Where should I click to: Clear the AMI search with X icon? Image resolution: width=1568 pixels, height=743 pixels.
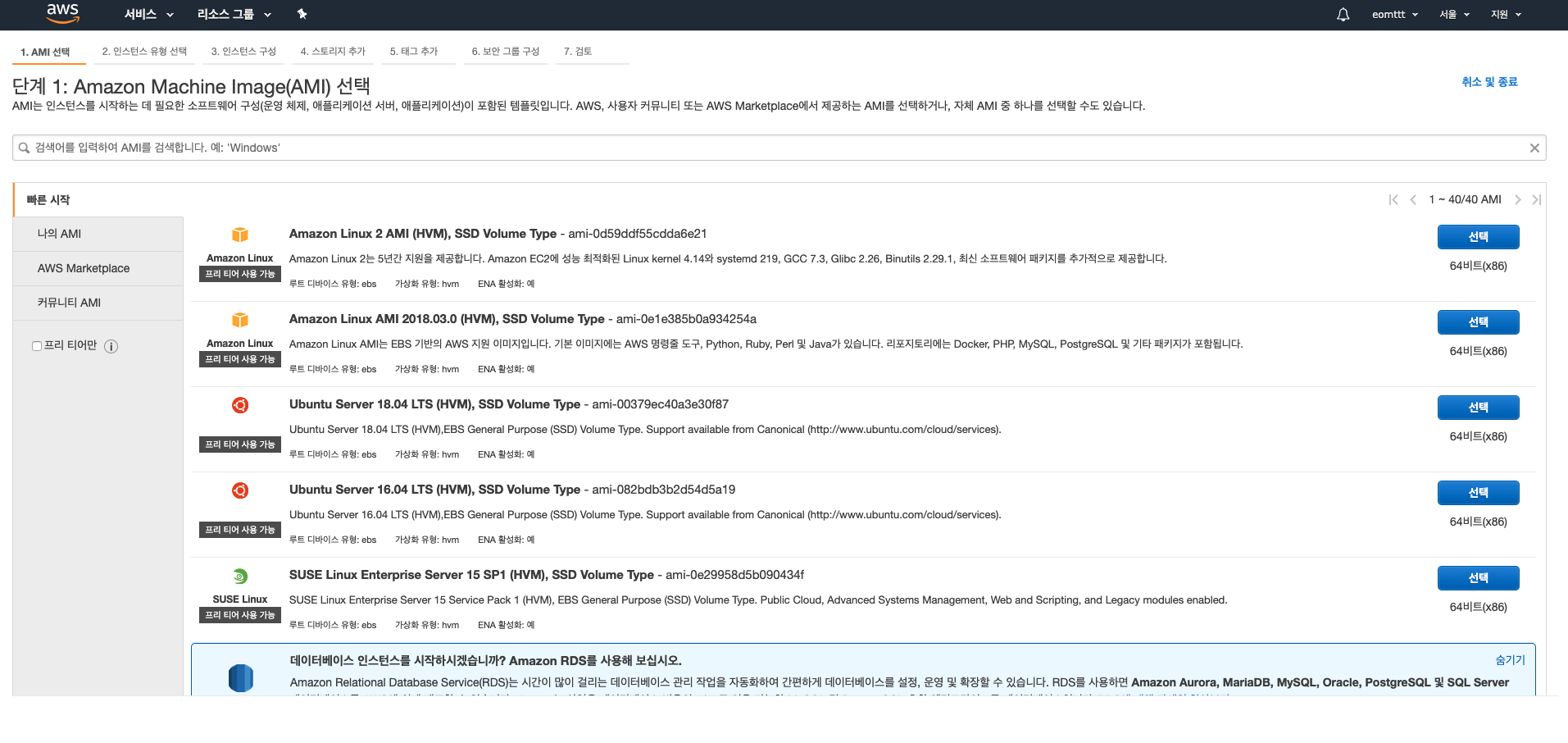1534,148
